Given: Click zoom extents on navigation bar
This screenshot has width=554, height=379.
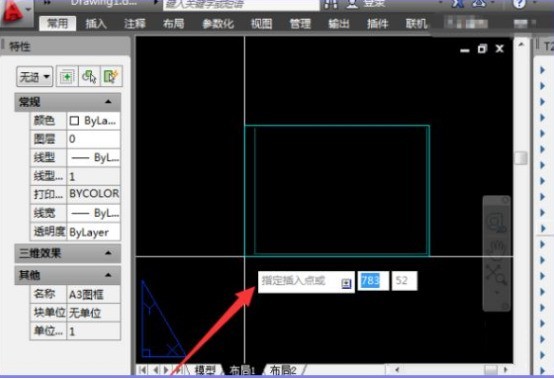Looking at the screenshot, I should (497, 274).
